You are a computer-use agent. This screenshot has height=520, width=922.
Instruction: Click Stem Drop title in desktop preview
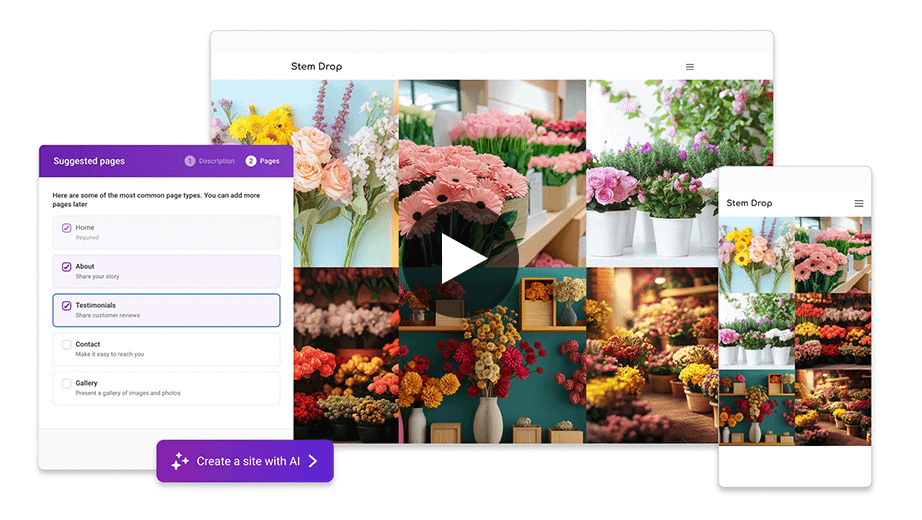(x=316, y=67)
